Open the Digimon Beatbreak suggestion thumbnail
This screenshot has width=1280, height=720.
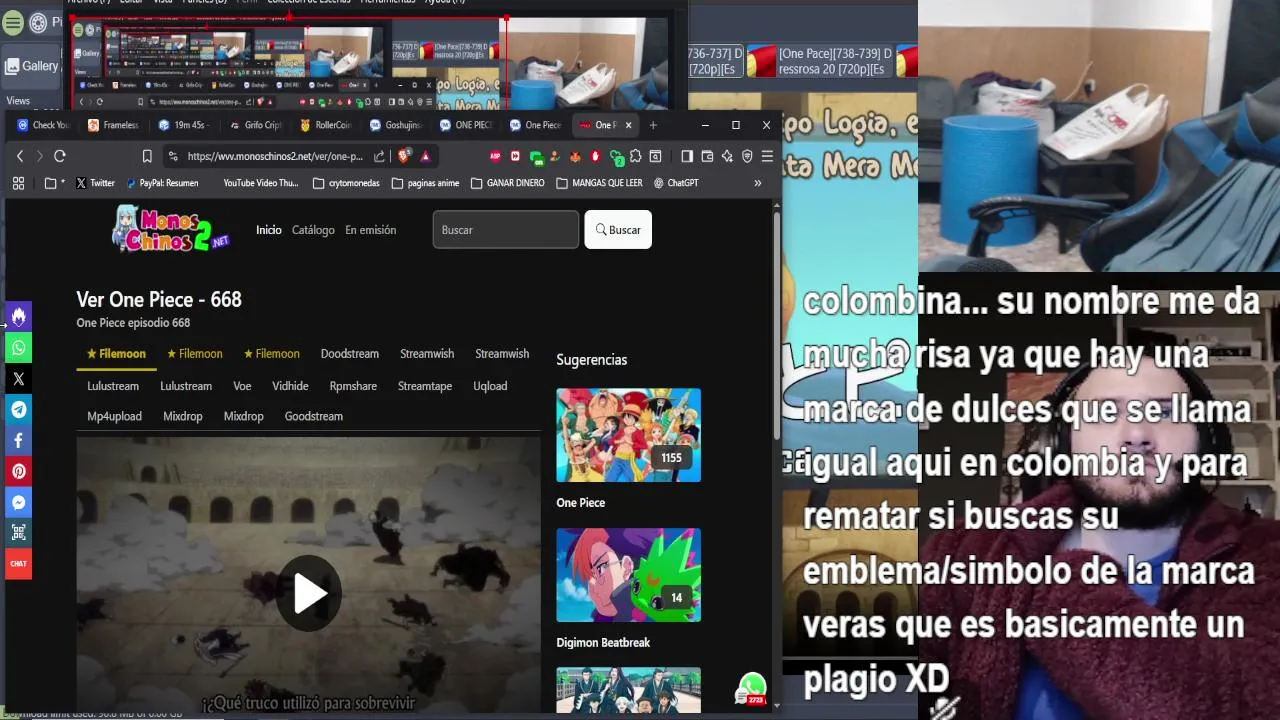(x=628, y=575)
